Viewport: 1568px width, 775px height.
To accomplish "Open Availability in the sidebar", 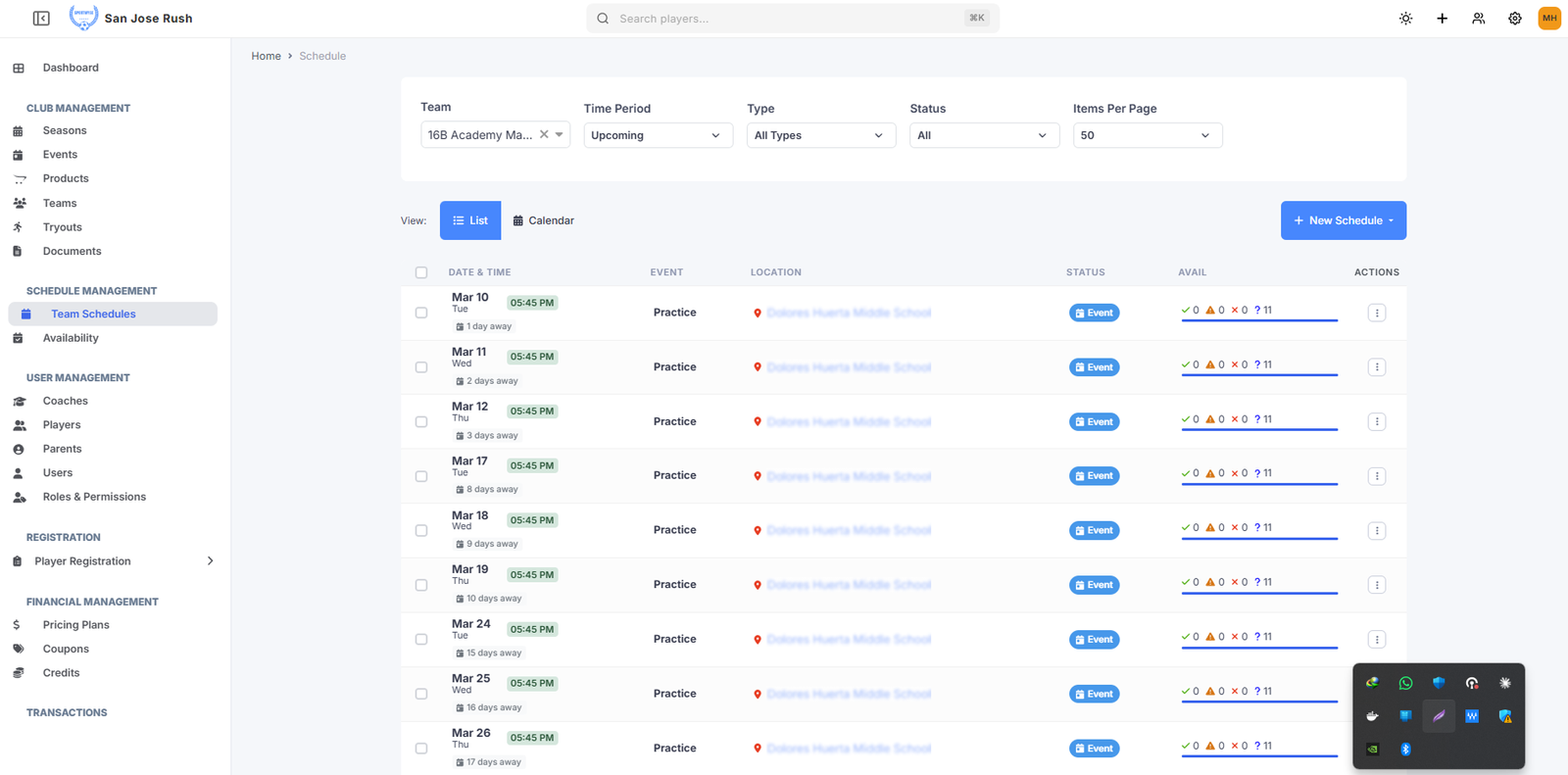I will pos(71,338).
